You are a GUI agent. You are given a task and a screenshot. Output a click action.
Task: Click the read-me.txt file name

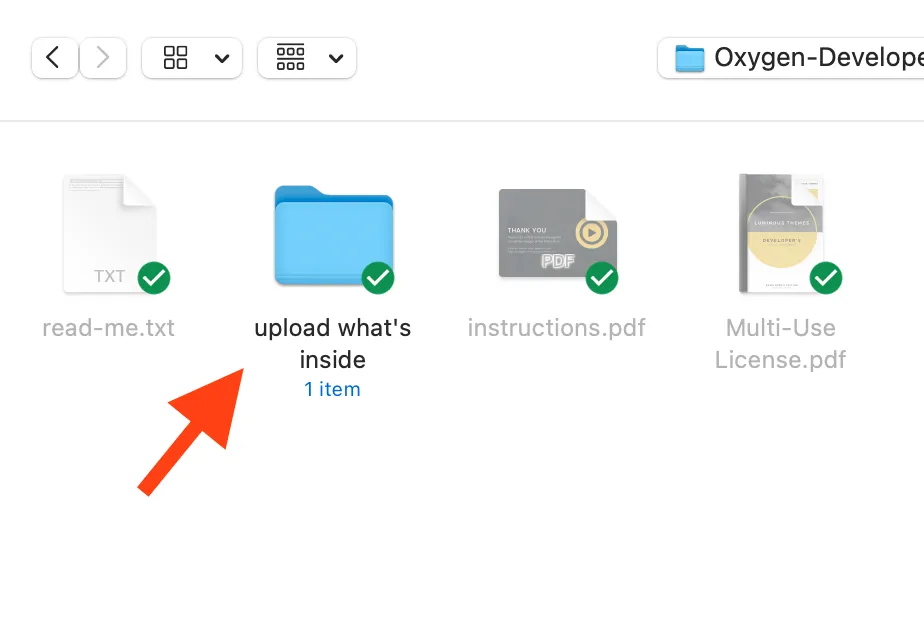pos(108,328)
